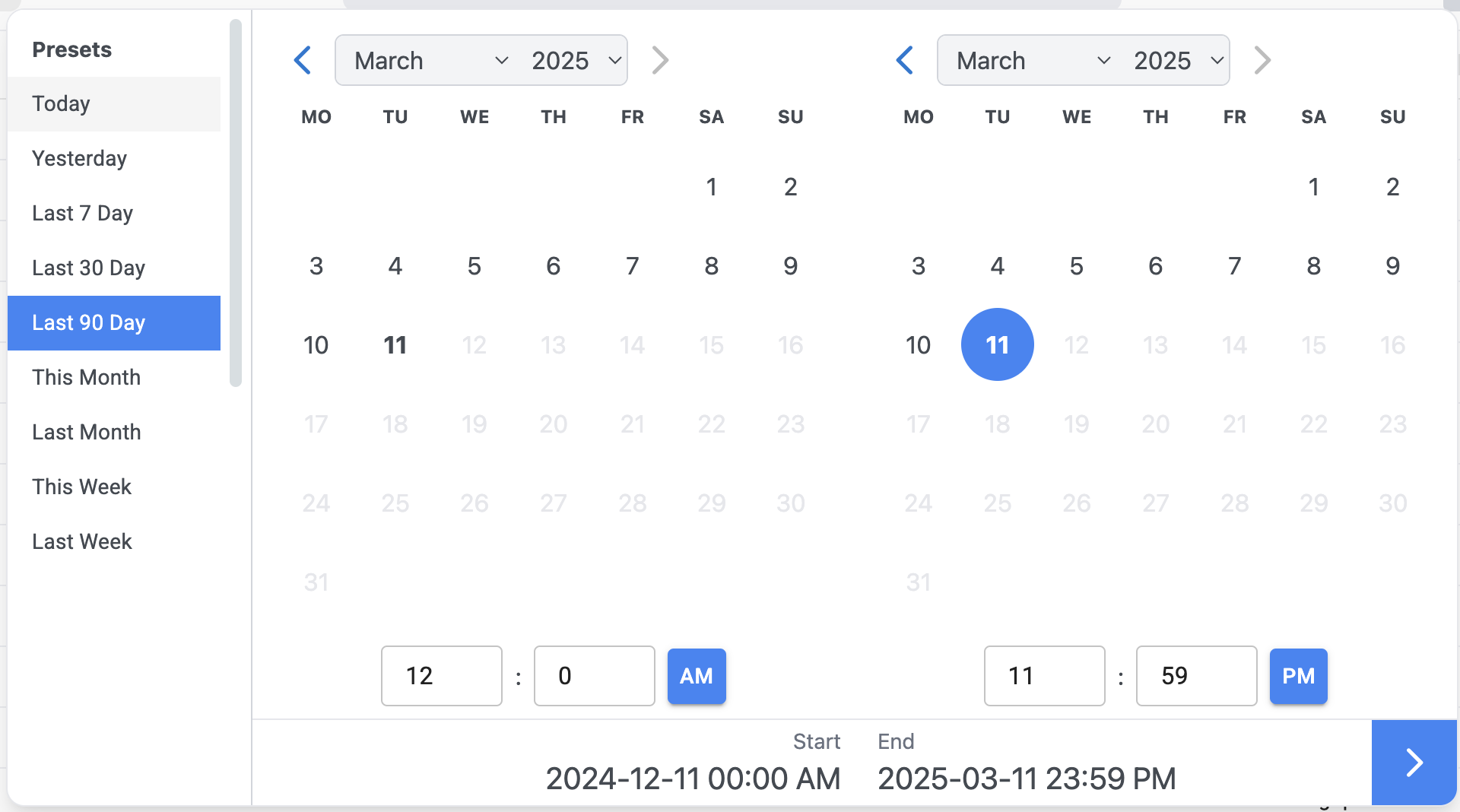Toggle the PM button for end time
The image size is (1460, 812).
tap(1299, 676)
